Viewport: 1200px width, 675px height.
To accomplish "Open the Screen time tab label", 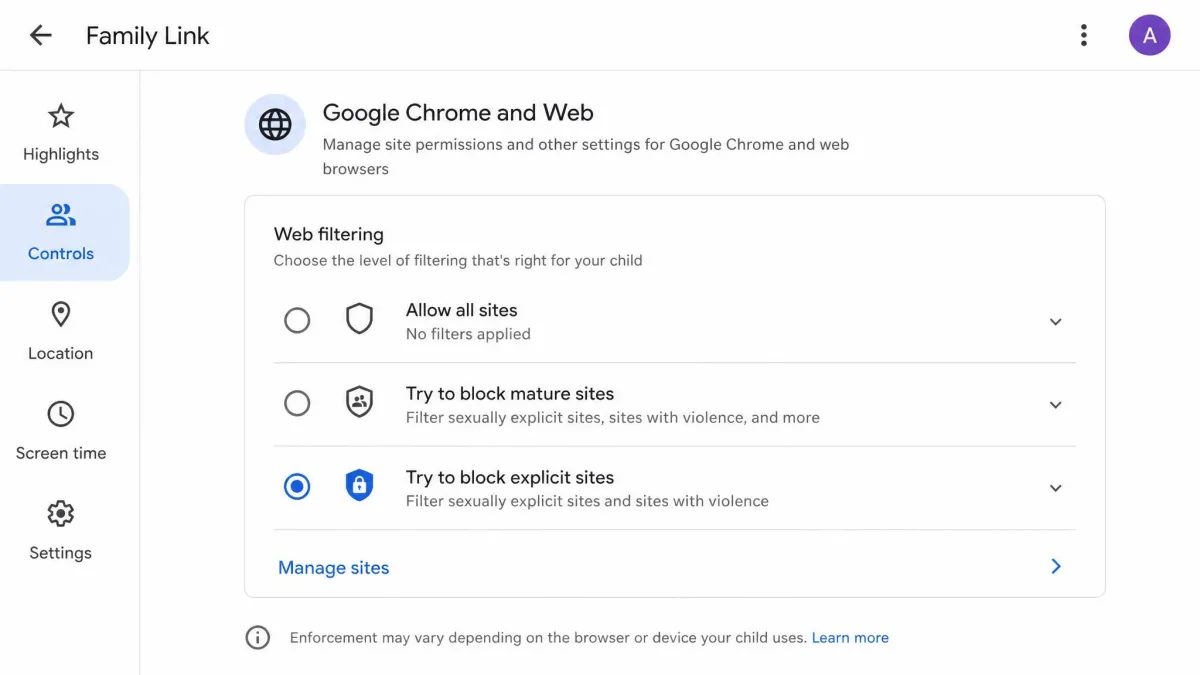I will [x=61, y=453].
